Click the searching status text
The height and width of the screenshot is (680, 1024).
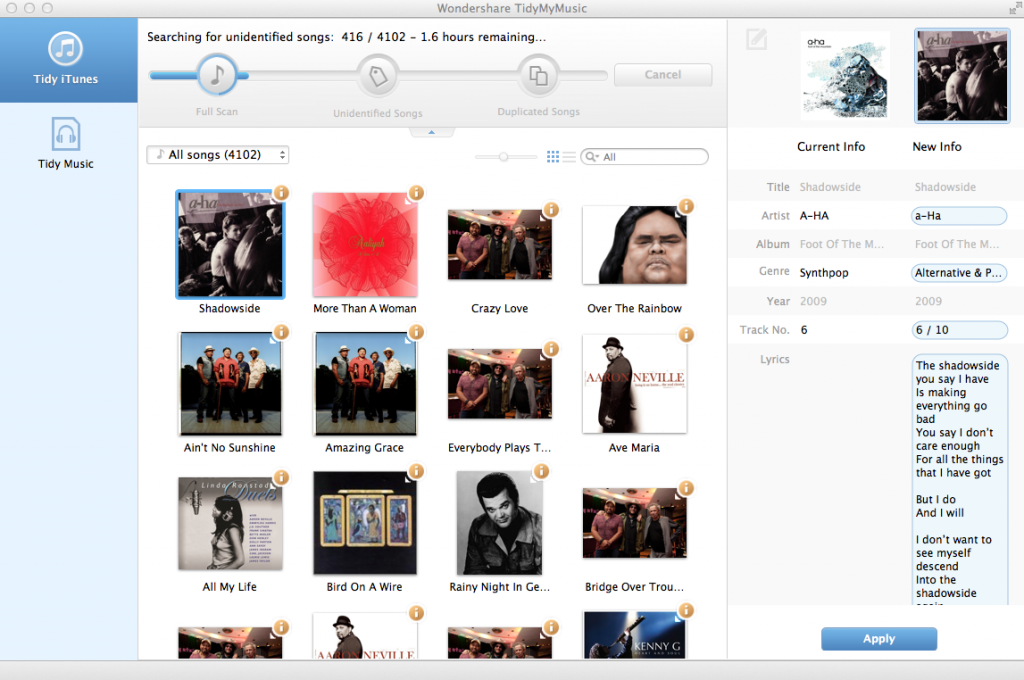coord(346,37)
